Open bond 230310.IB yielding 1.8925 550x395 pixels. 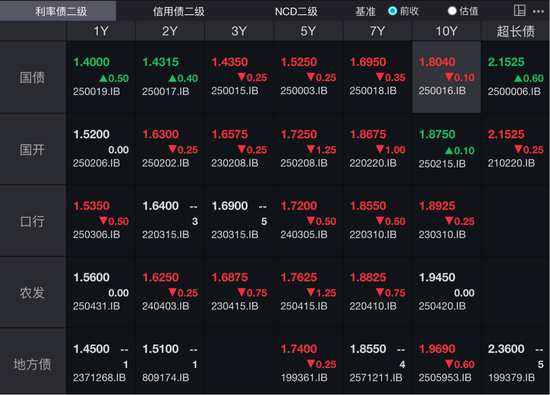pos(446,221)
